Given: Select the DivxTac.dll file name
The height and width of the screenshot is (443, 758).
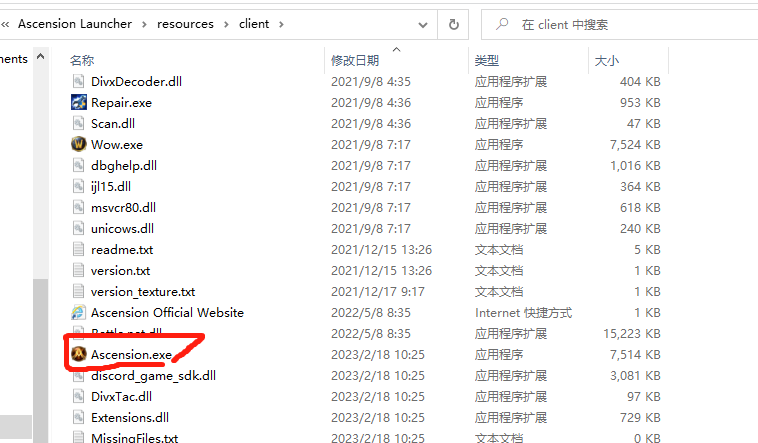Looking at the screenshot, I should (121, 397).
